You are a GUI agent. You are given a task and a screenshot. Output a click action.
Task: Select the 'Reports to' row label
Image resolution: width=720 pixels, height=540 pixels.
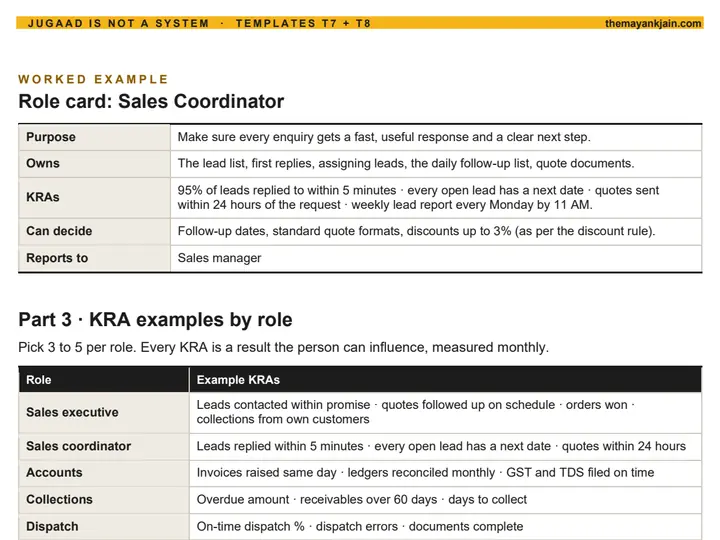tap(57, 258)
